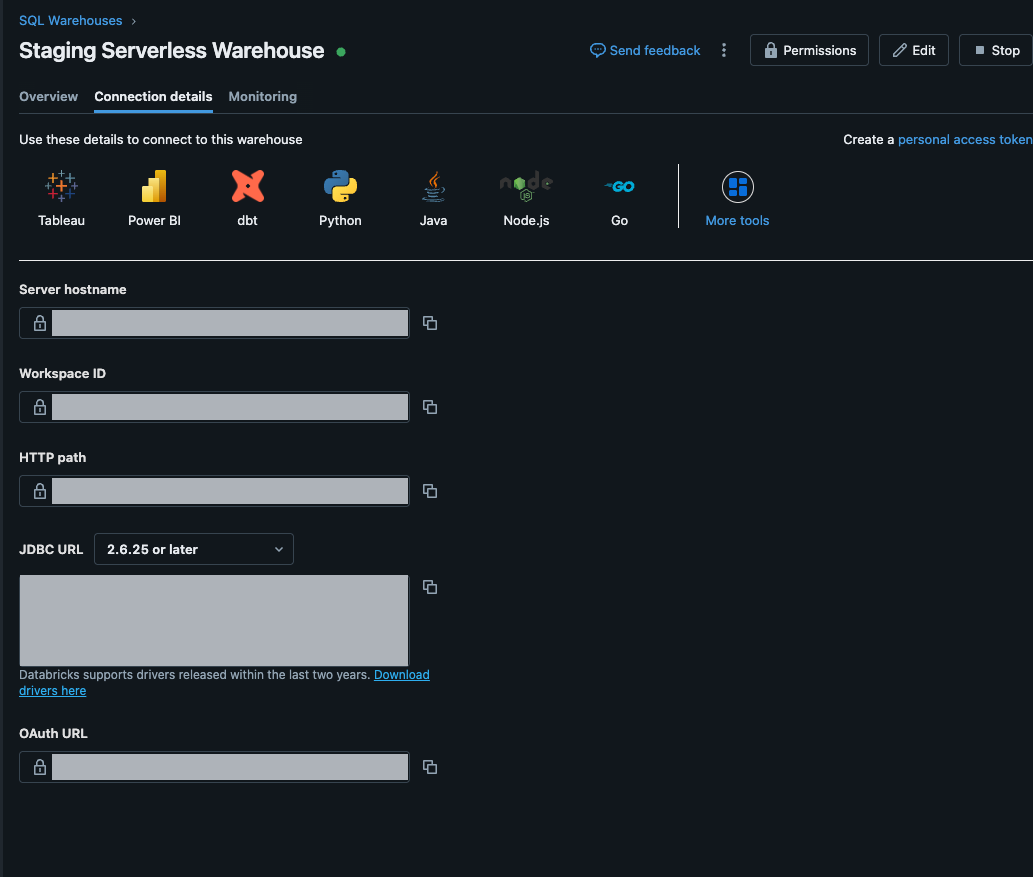The width and height of the screenshot is (1033, 877).
Task: Open Node.js connection instructions
Action: tap(526, 198)
